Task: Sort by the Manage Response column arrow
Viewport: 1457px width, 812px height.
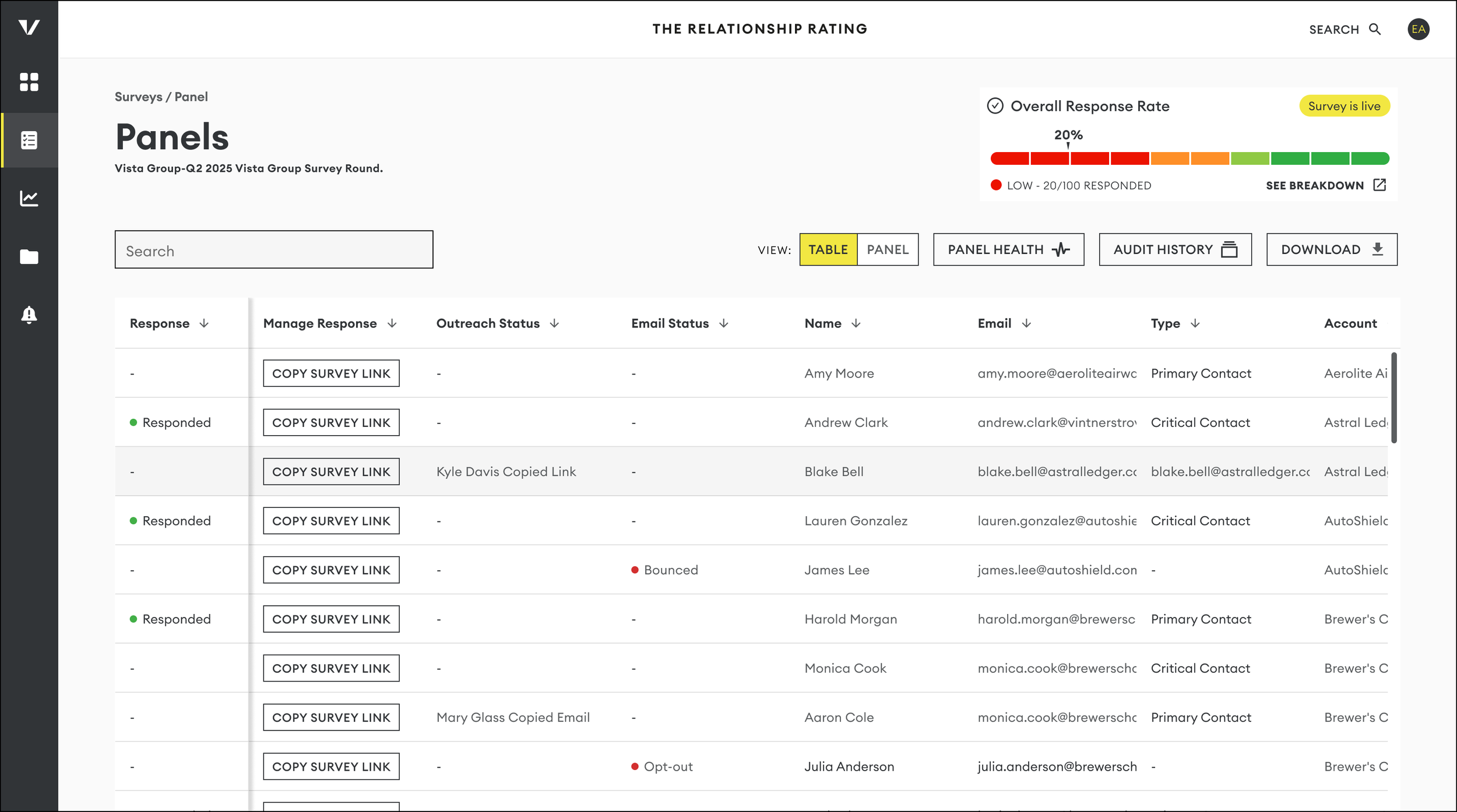Action: [392, 323]
